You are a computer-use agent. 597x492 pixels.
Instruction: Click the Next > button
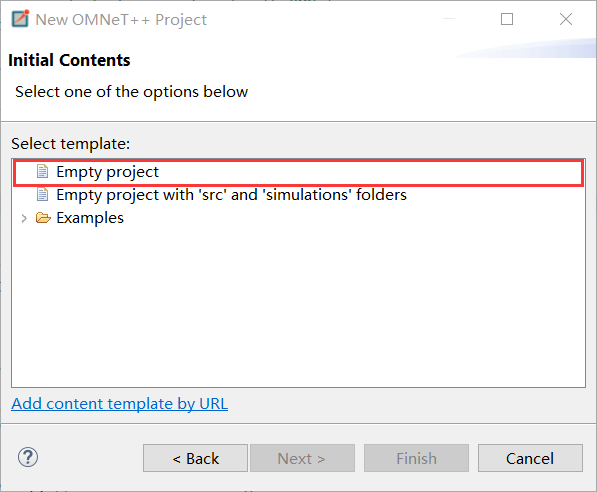pos(302,458)
